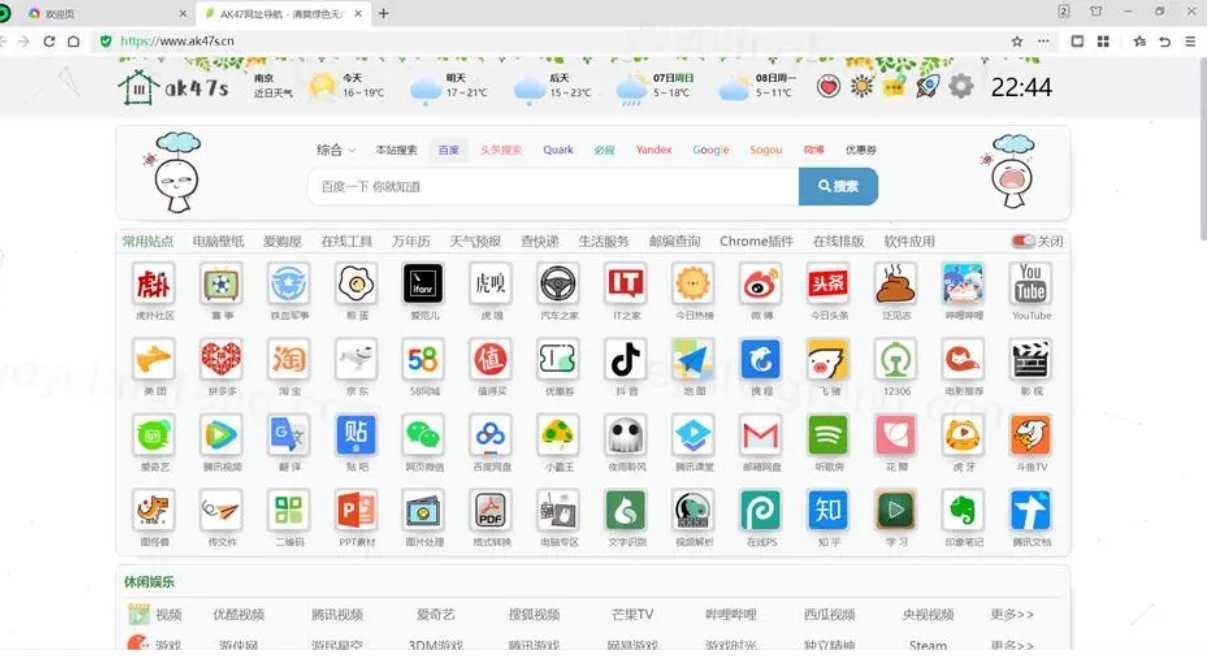Open the IT之家 red icon
1208x662 pixels.
coord(625,284)
